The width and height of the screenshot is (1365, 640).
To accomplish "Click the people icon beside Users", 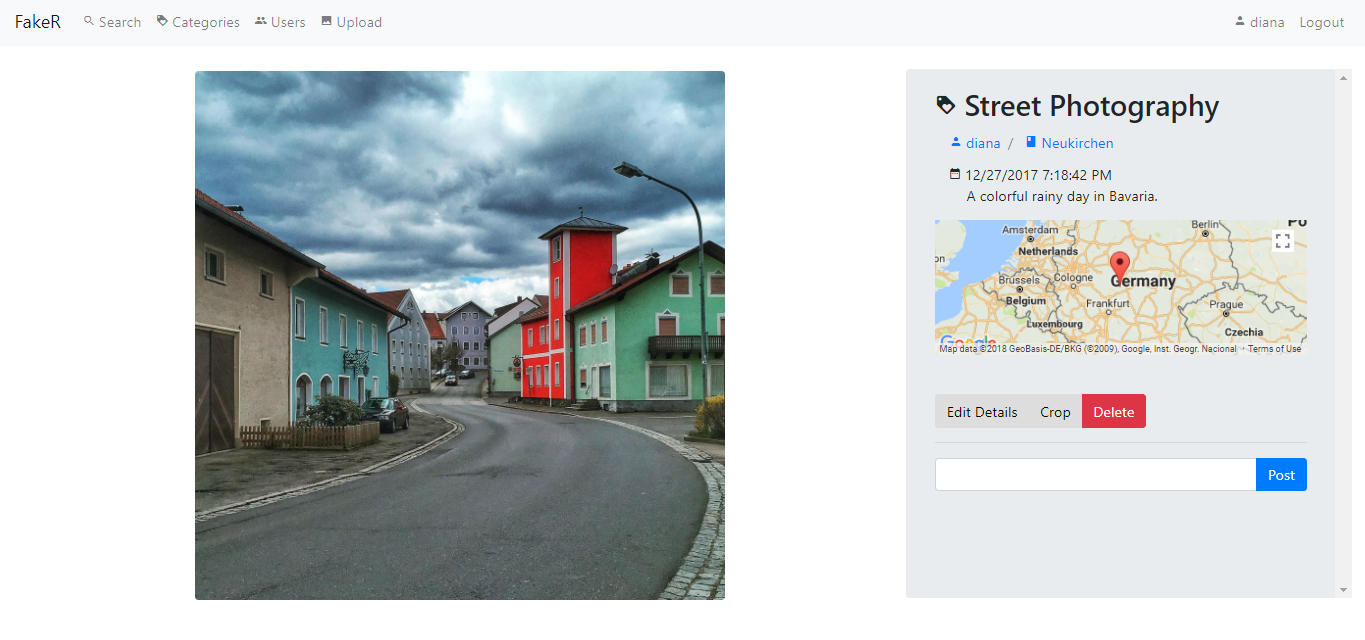I will 261,21.
